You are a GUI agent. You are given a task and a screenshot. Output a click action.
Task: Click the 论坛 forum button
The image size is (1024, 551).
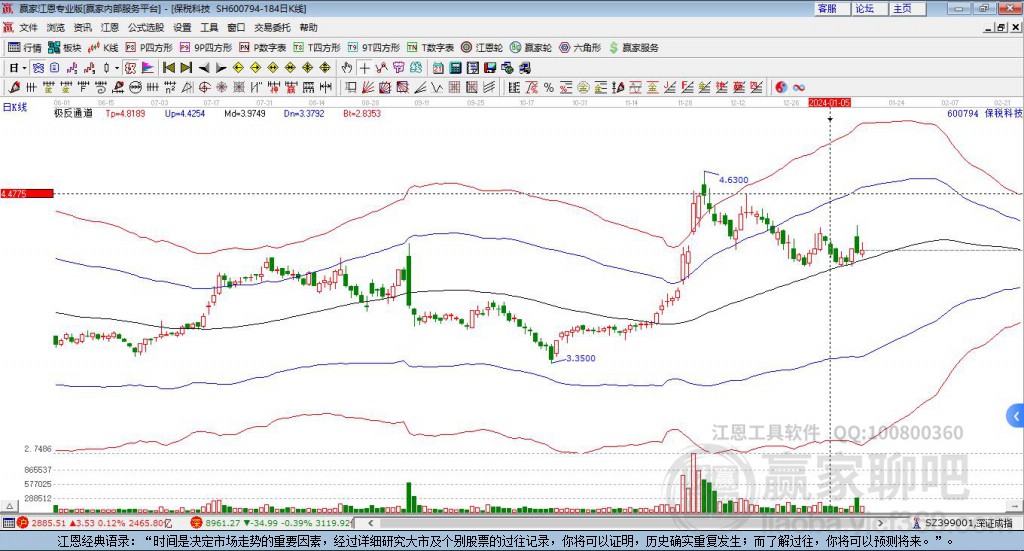pyautogui.click(x=870, y=8)
